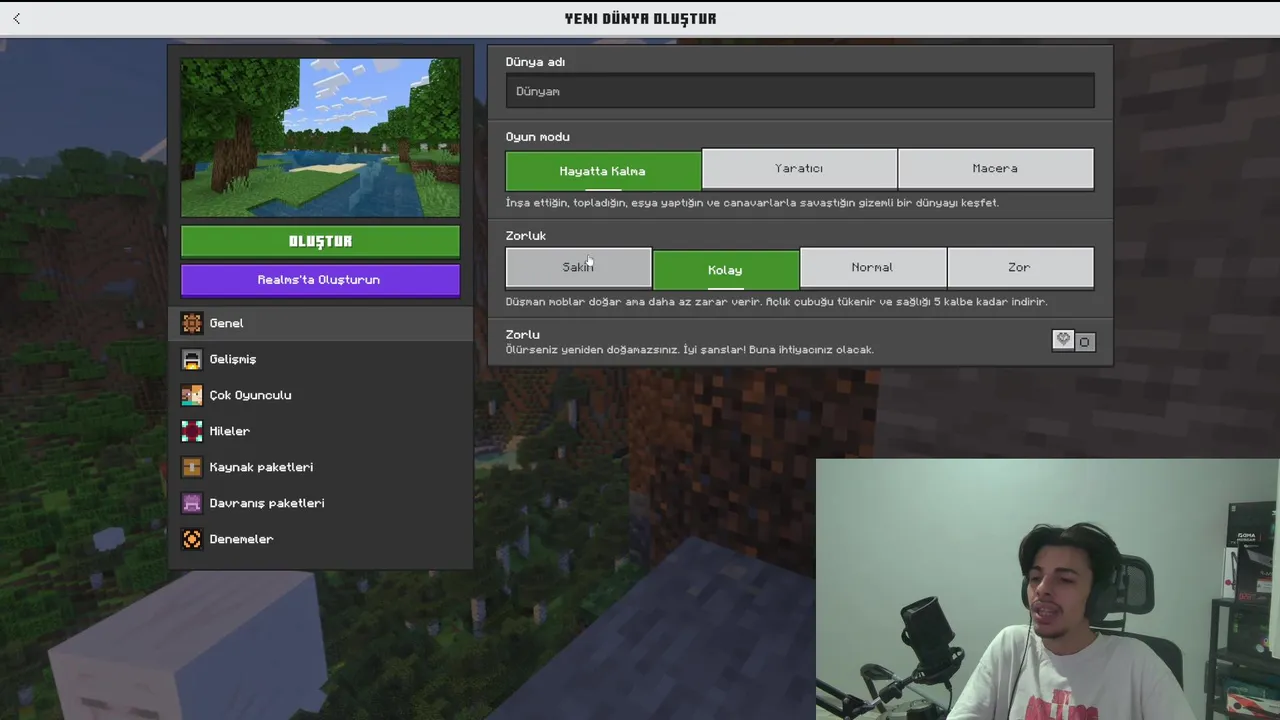
Task: Set difficulty to Sakin
Action: (x=578, y=267)
